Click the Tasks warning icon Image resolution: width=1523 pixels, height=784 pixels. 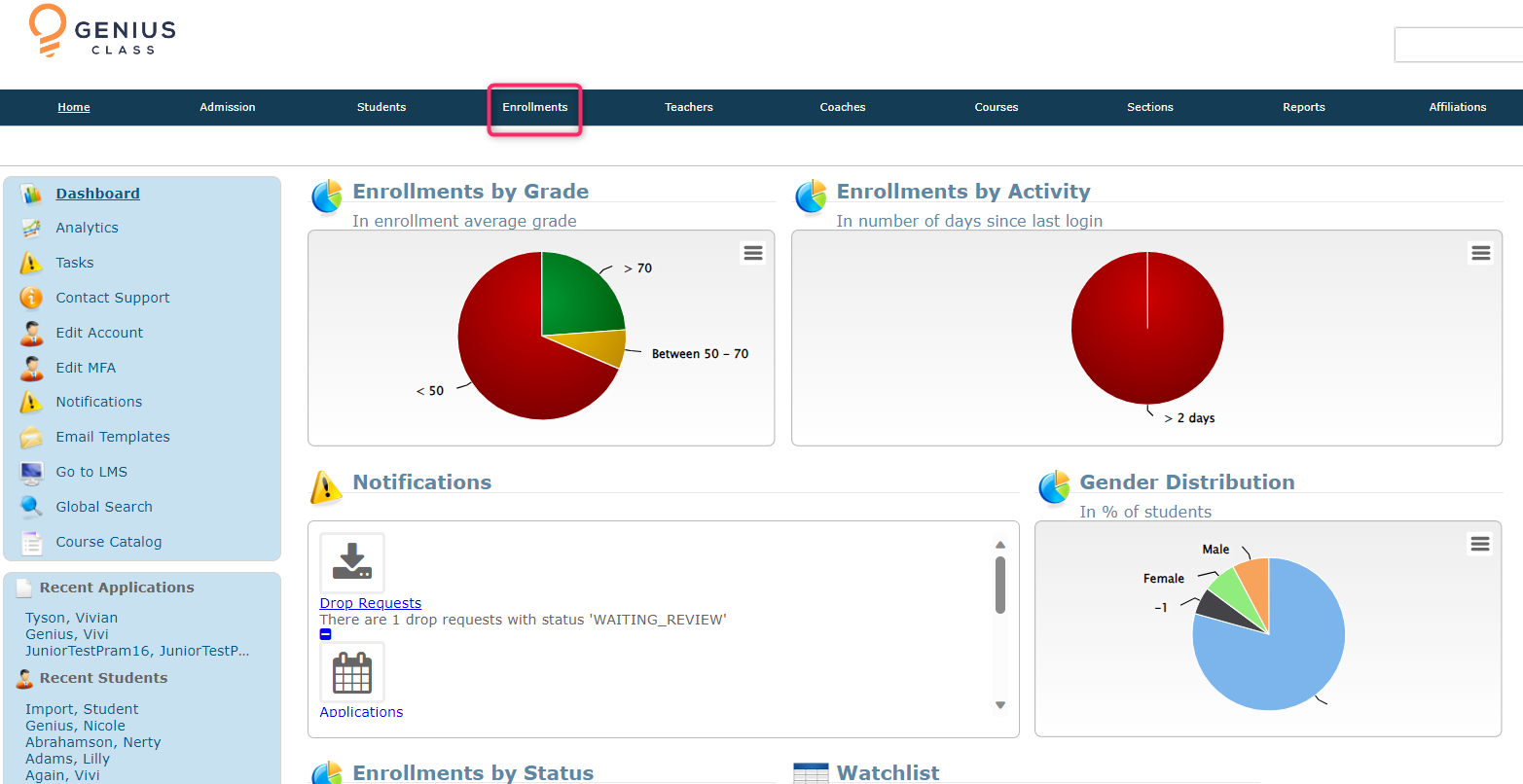[31, 264]
